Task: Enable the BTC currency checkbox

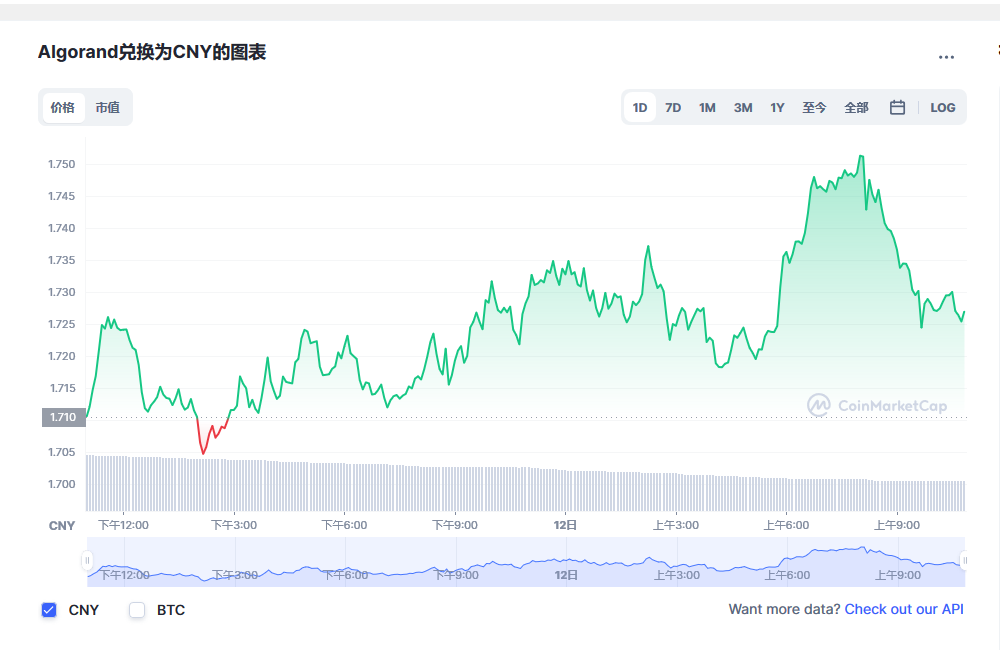Action: click(137, 610)
